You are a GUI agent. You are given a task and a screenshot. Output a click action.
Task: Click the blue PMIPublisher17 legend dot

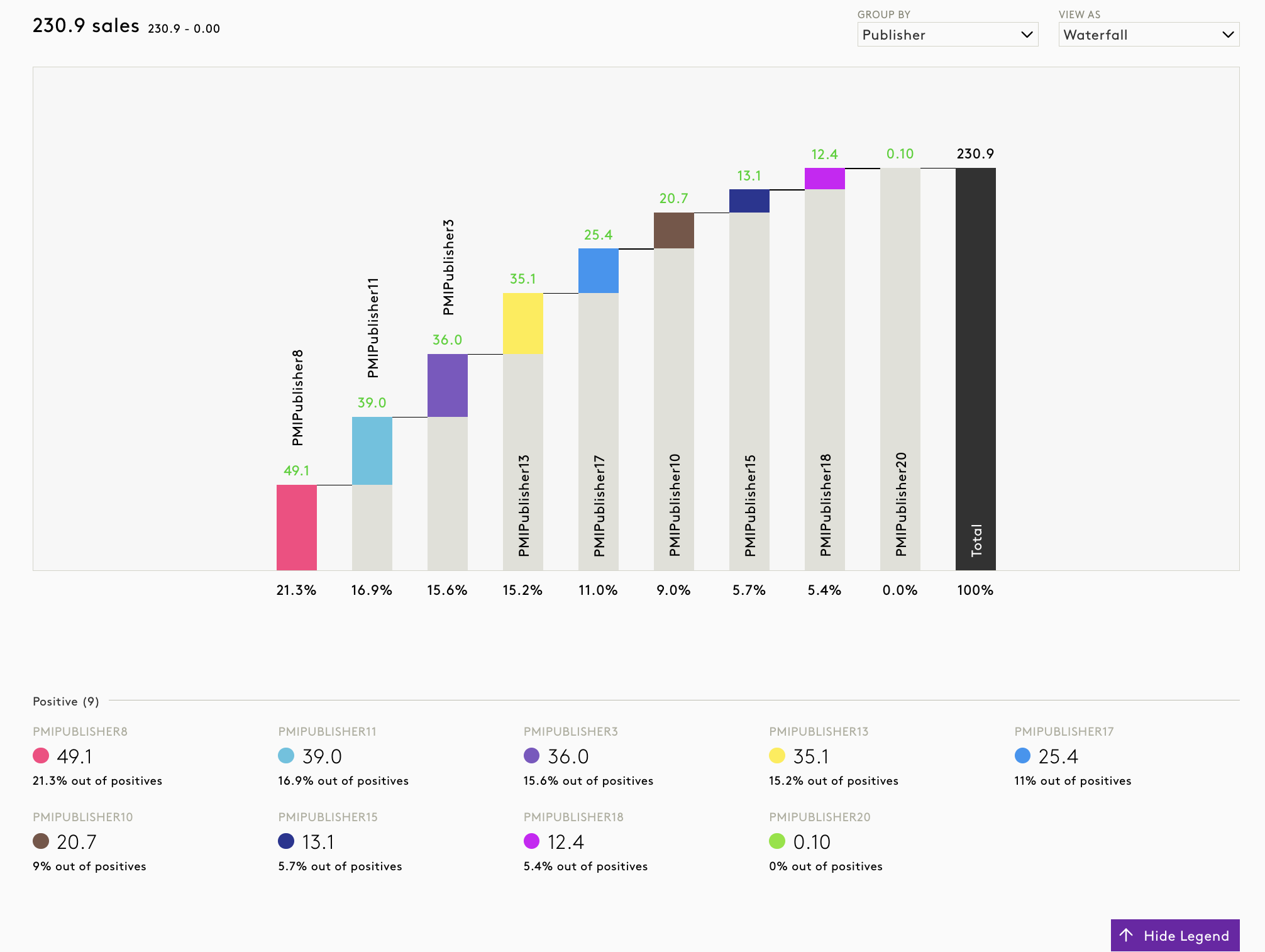click(1022, 756)
